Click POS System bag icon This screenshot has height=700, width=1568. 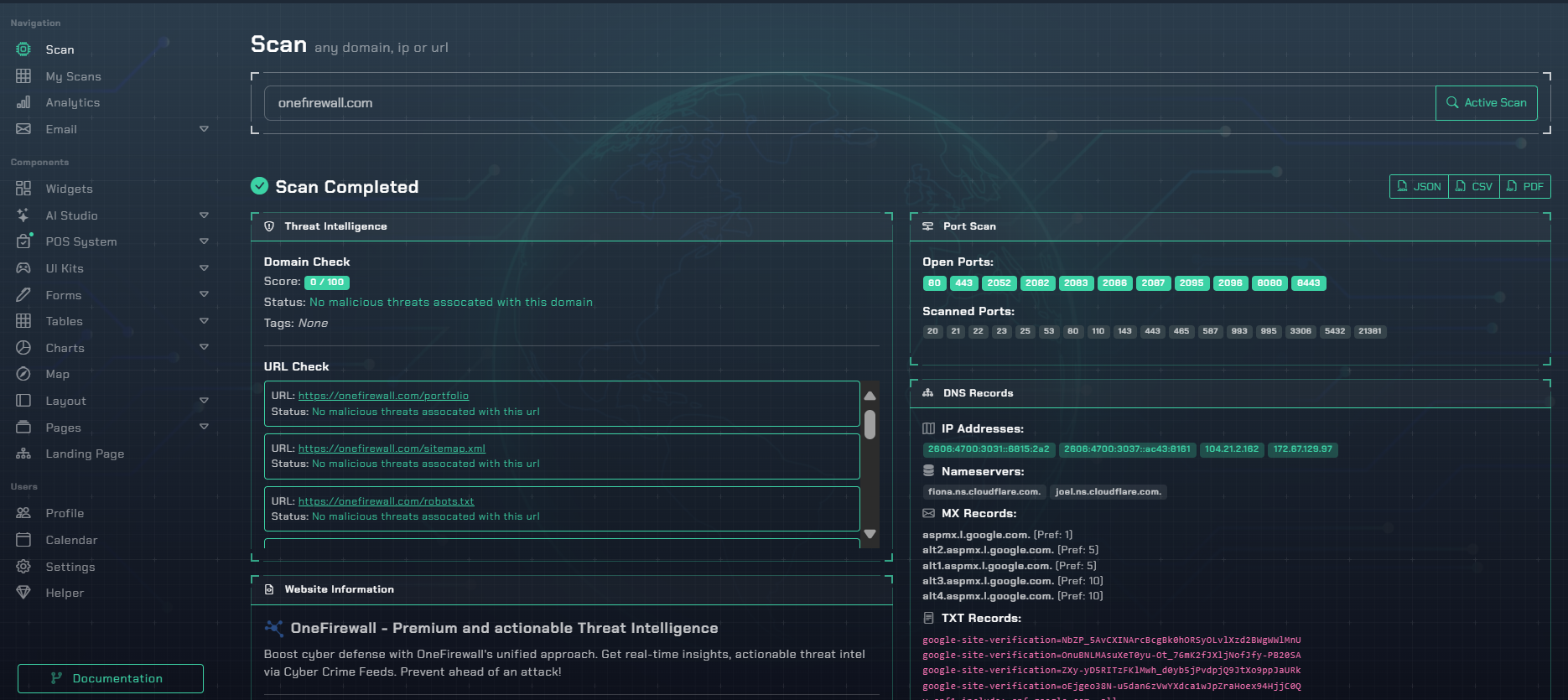click(x=23, y=241)
